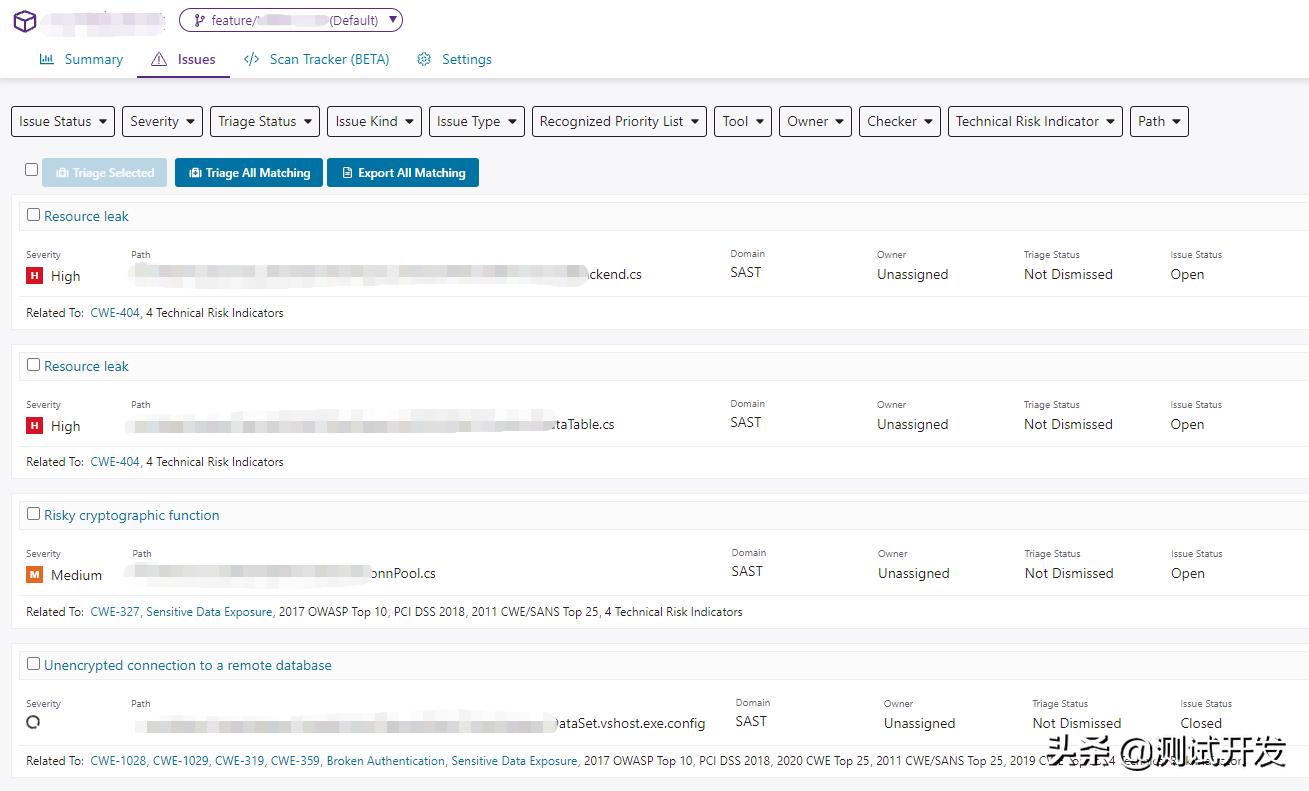Open Sensitive Data Exposure link under ConnPool.cs issue
The image size is (1309, 791).
[x=209, y=612]
